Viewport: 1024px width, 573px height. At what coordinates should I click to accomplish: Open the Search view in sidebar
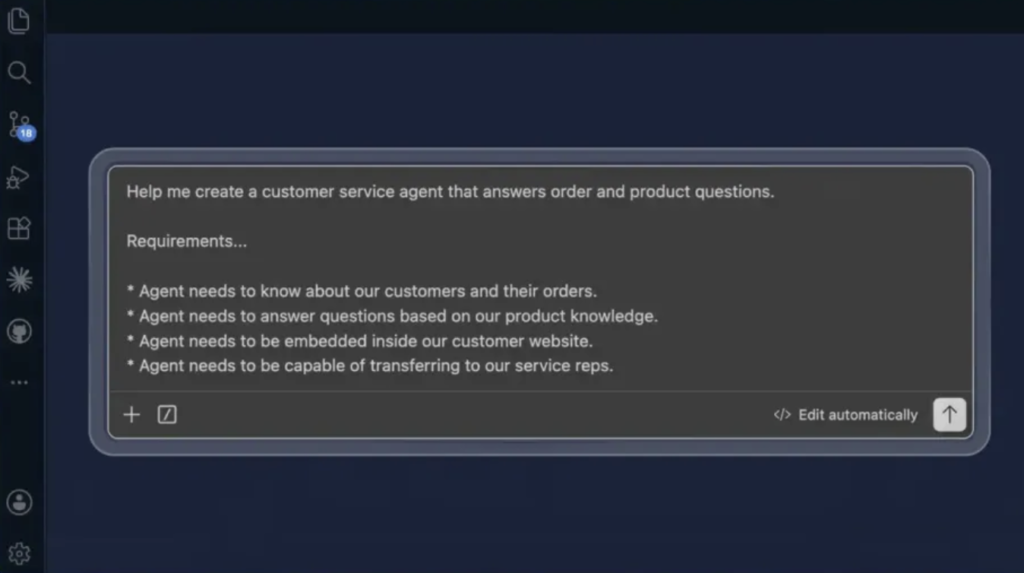coord(19,73)
